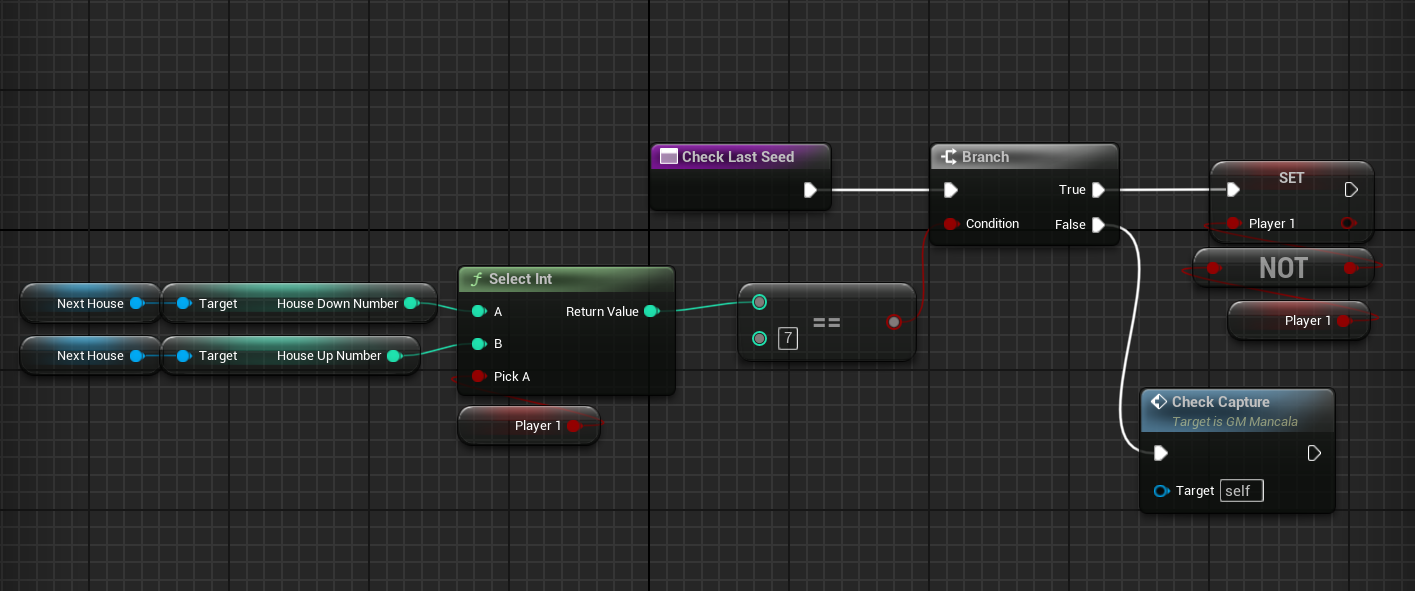Viewport: 1415px width, 591px height.
Task: Click the Check Capture node icon
Action: (1159, 402)
